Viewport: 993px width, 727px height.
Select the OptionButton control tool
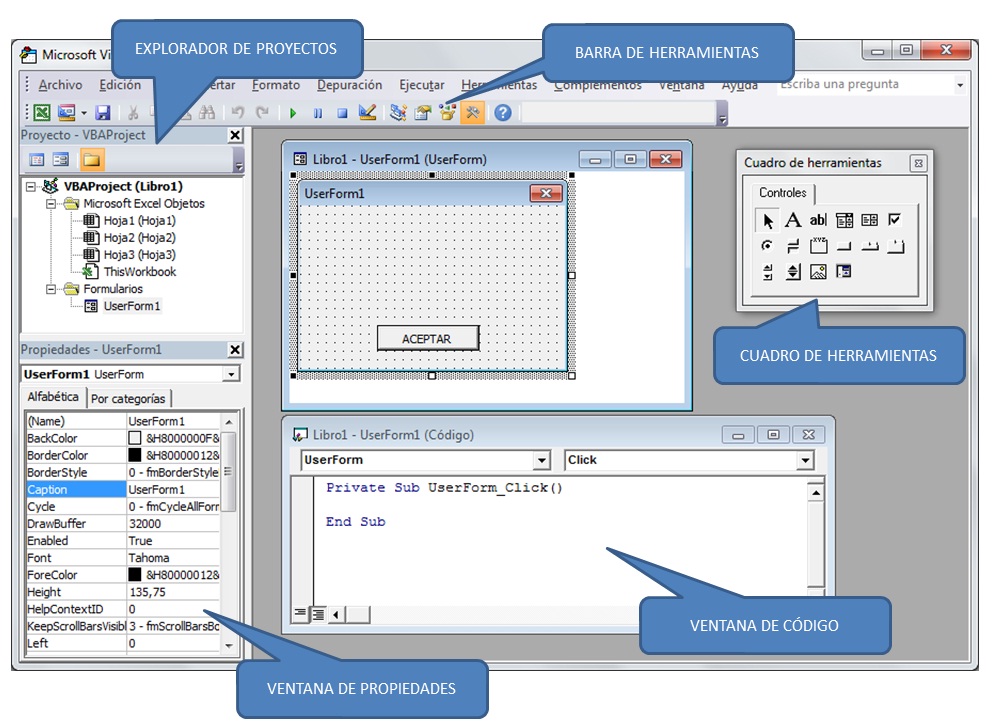pos(768,246)
